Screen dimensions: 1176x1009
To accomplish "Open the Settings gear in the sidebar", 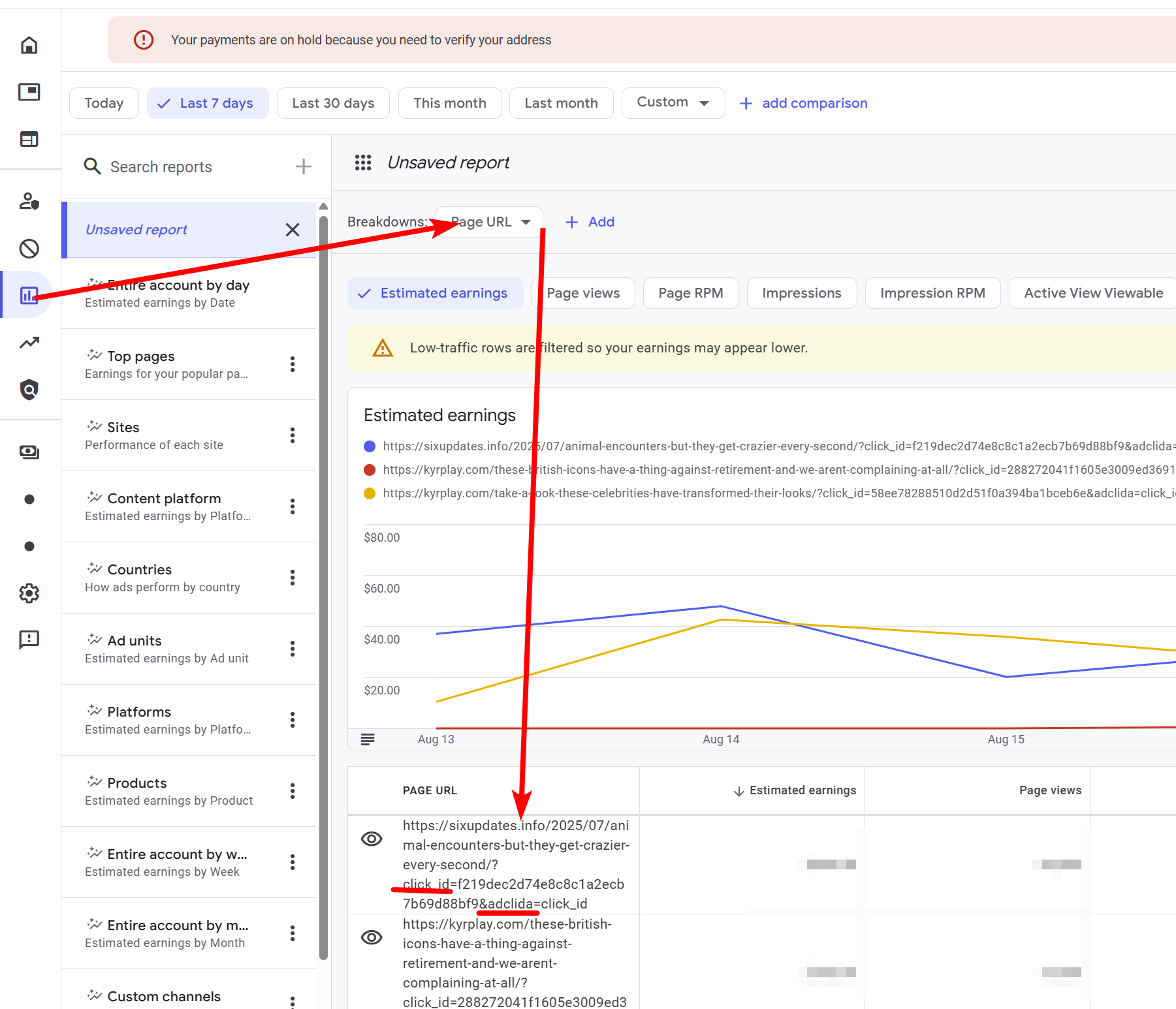I will coord(29,593).
